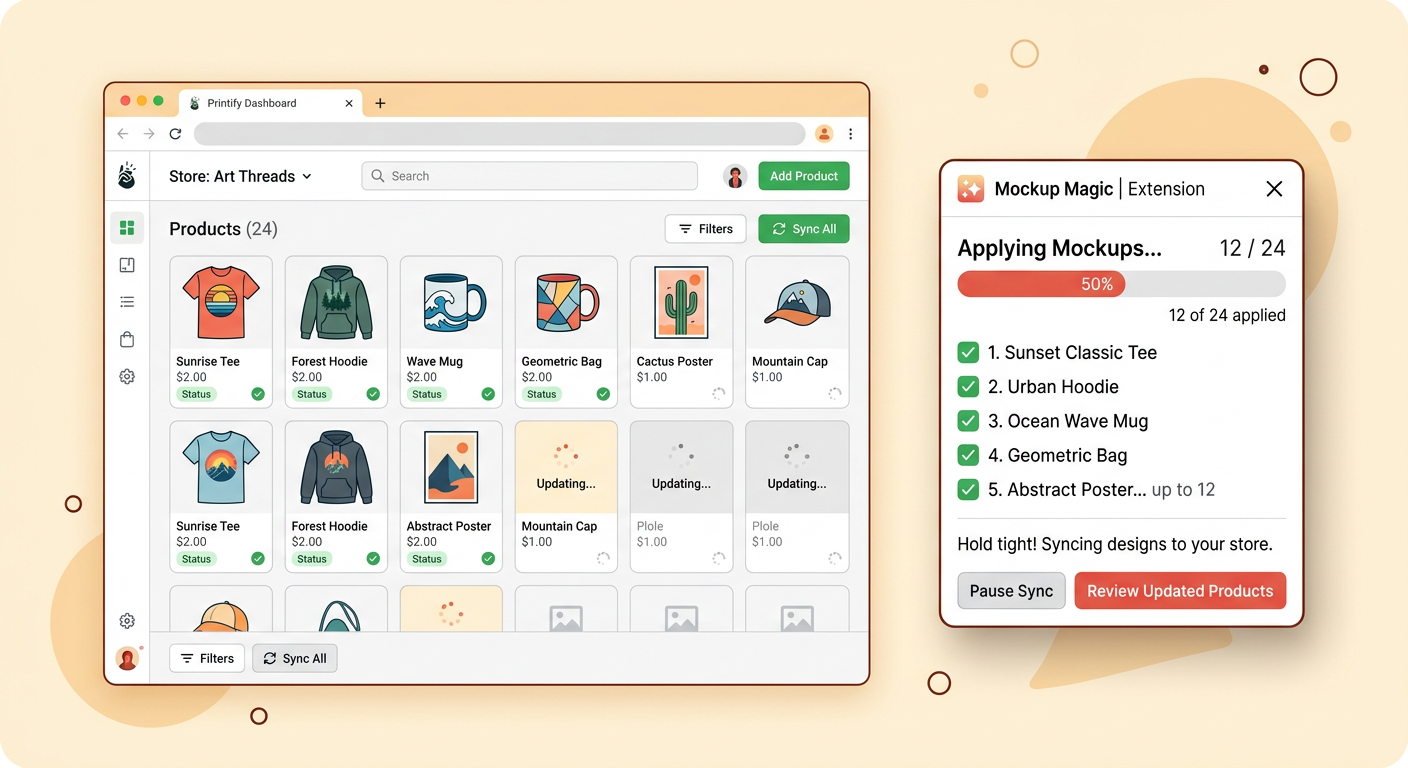Click the Pause Sync button
1408x768 pixels.
tap(1011, 591)
